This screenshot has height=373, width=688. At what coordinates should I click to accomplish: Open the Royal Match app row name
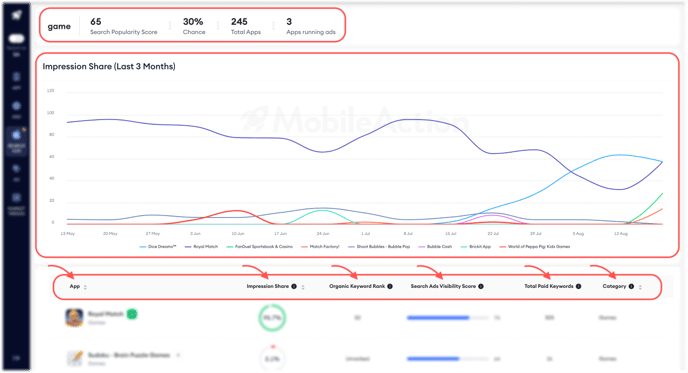106,314
